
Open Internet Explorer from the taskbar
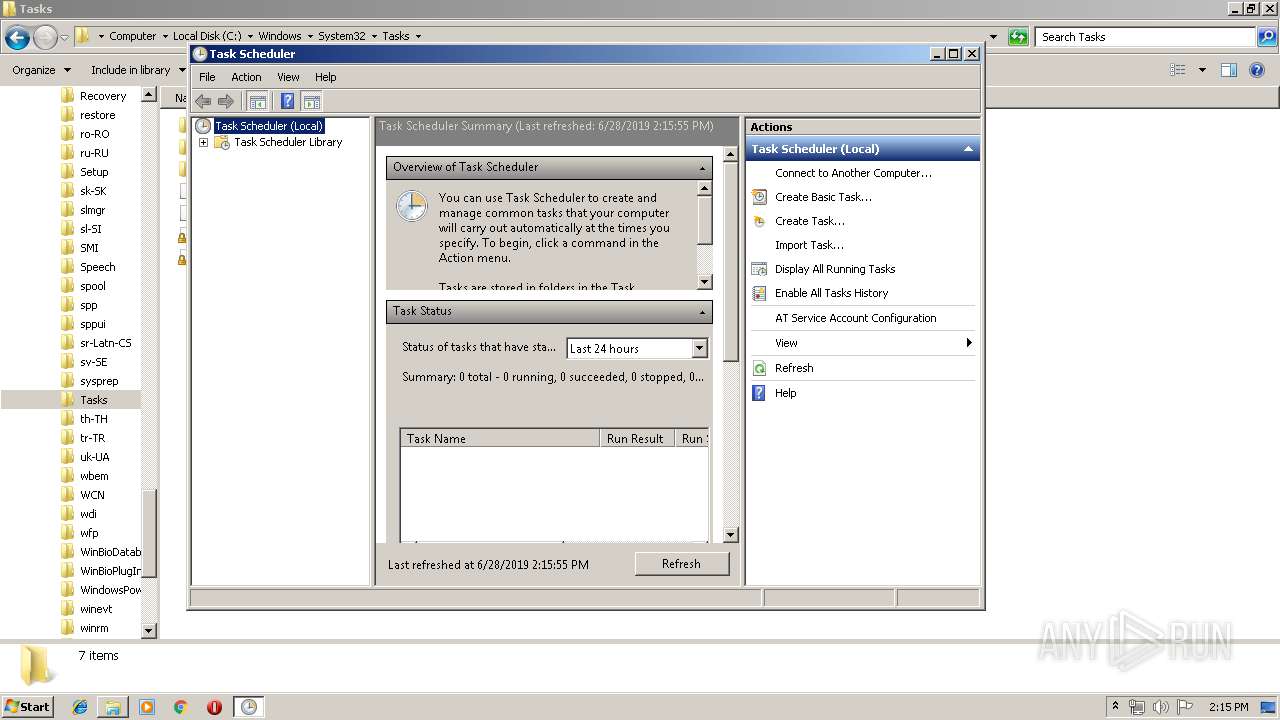point(80,707)
